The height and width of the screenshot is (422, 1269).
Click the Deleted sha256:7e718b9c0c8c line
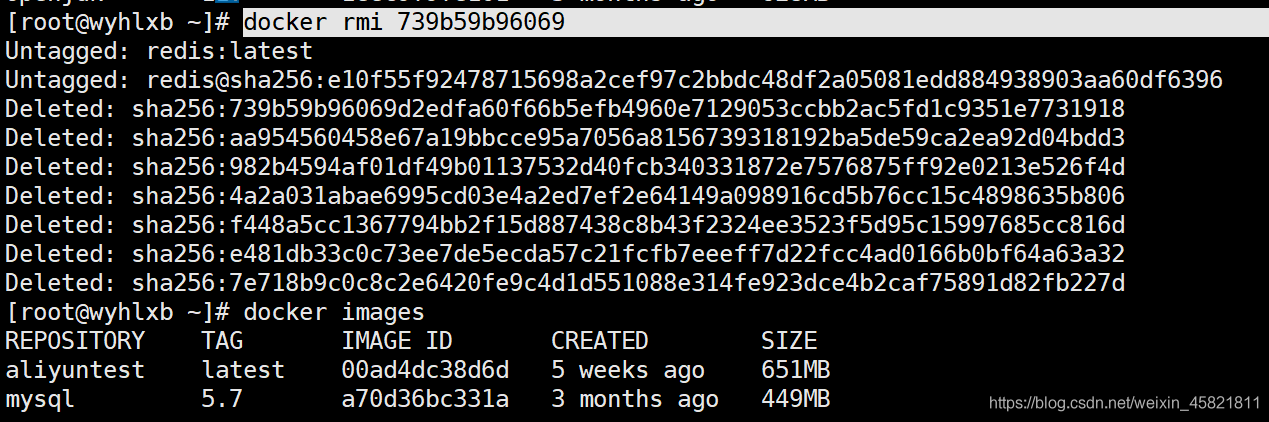click(x=565, y=283)
